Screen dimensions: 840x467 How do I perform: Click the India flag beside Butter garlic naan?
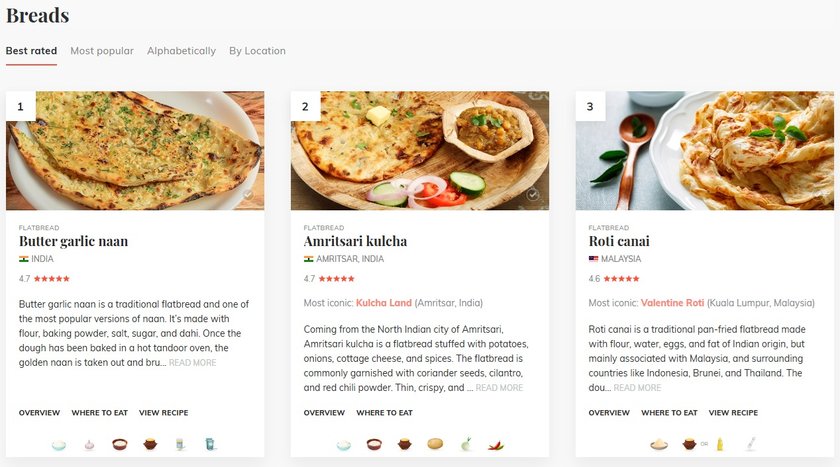pos(24,259)
